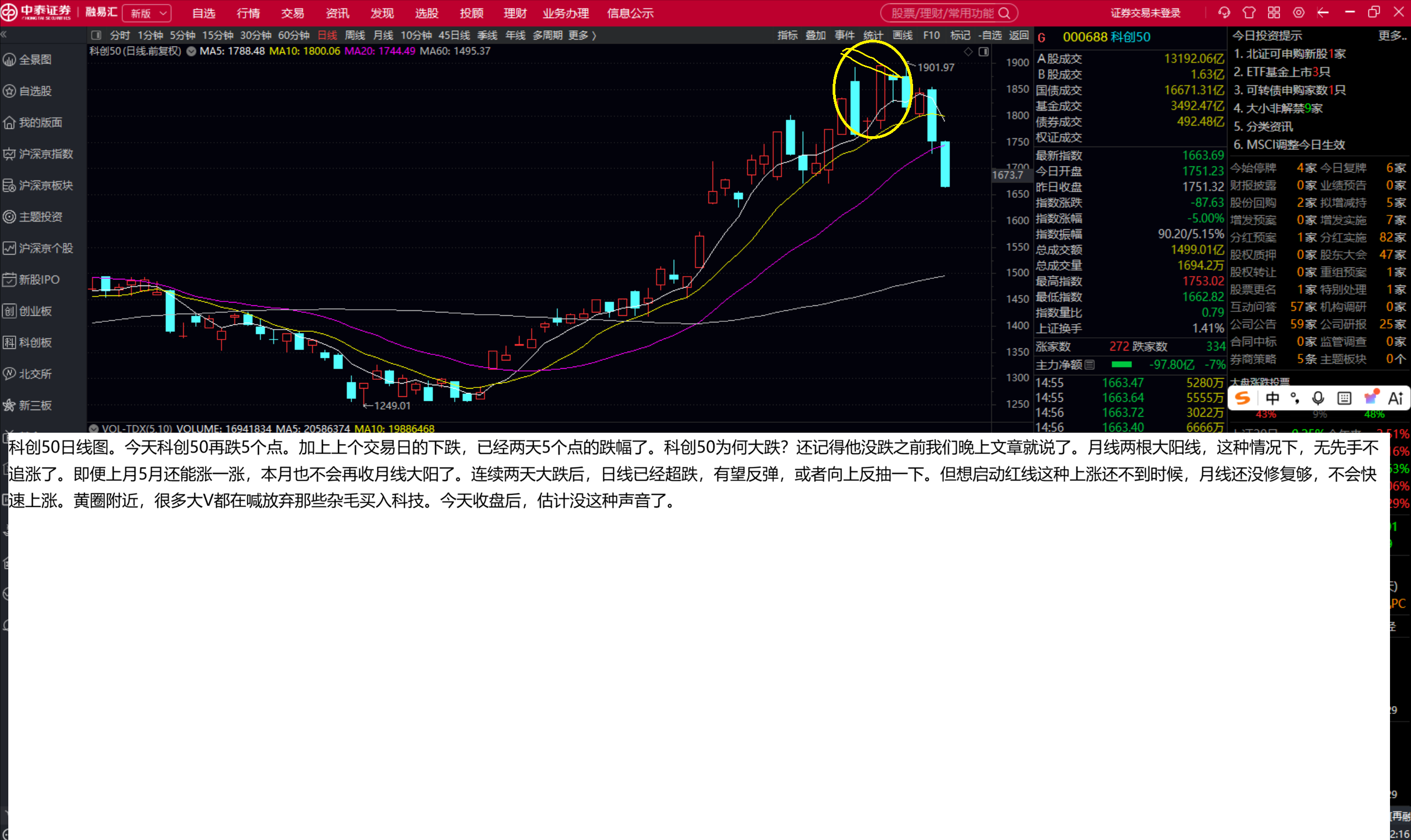Toggle the chart side panel icon

(x=984, y=51)
